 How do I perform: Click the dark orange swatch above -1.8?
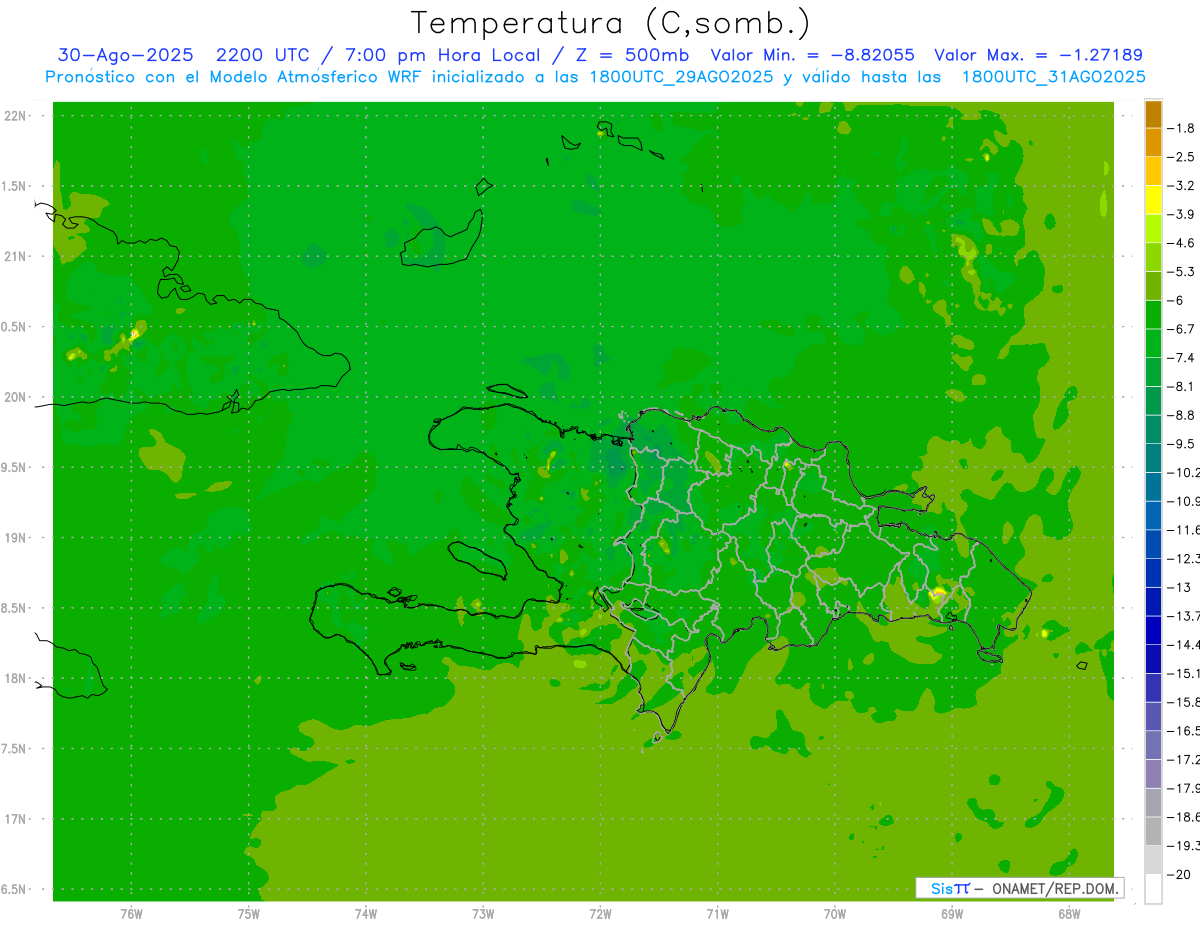click(x=1153, y=114)
